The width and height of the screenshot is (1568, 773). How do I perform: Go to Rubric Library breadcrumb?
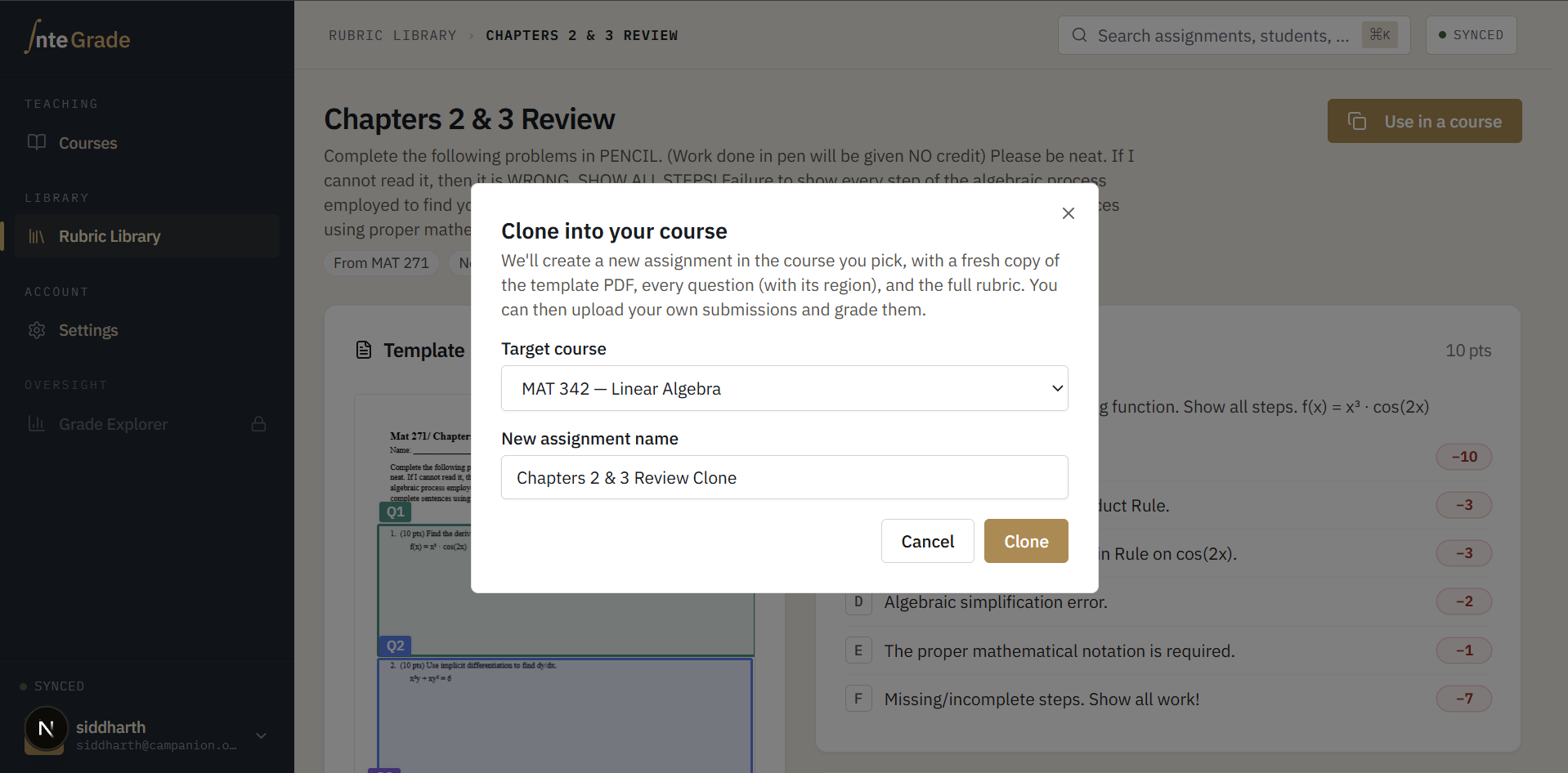(x=392, y=35)
